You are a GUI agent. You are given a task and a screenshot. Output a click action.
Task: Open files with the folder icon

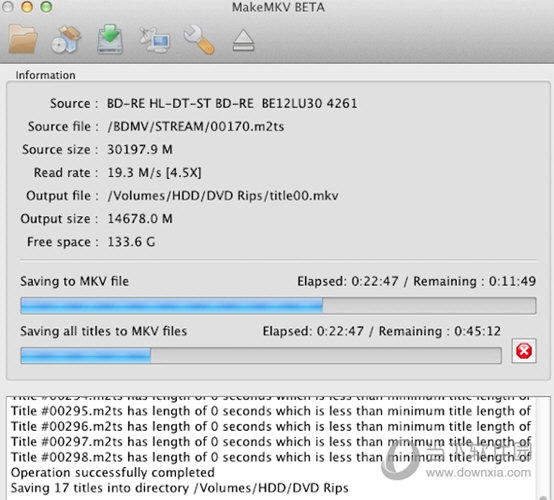pos(23,39)
